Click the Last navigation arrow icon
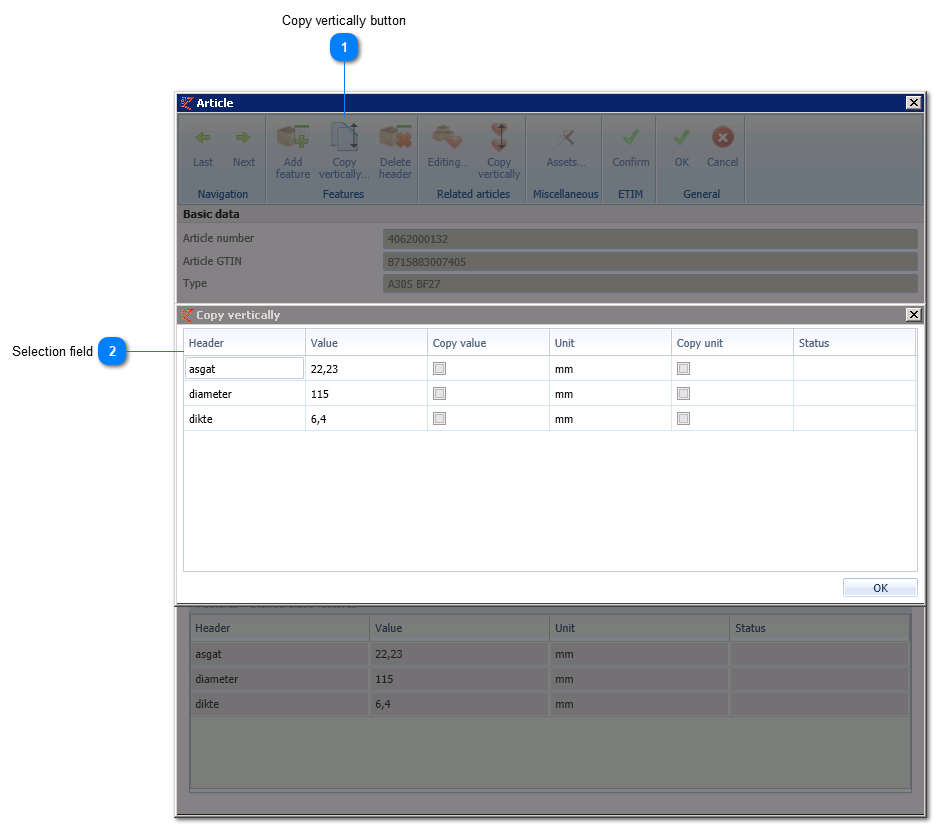Image resolution: width=940 pixels, height=827 pixels. tap(203, 138)
